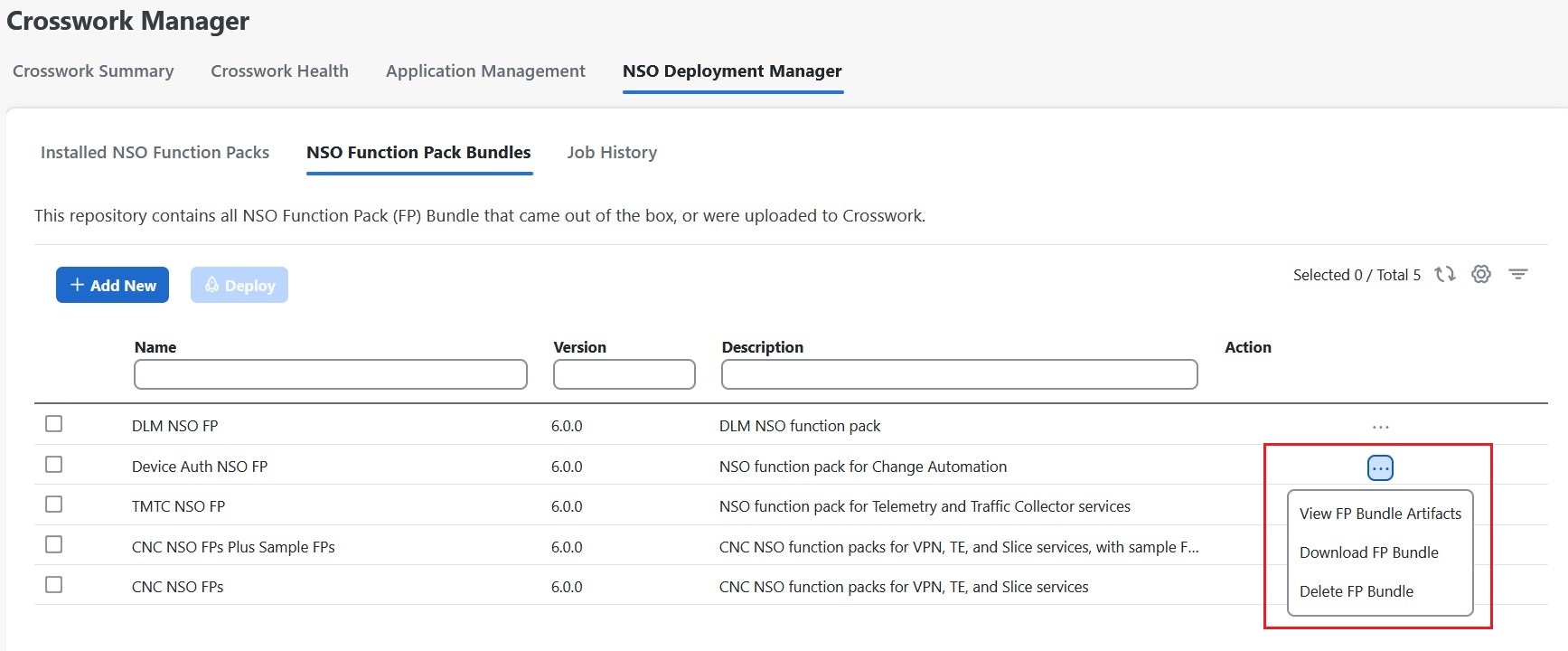Viewport: 1568px width, 651px height.
Task: Click the 'TMTC NSO FP' name cell
Action: pos(178,506)
